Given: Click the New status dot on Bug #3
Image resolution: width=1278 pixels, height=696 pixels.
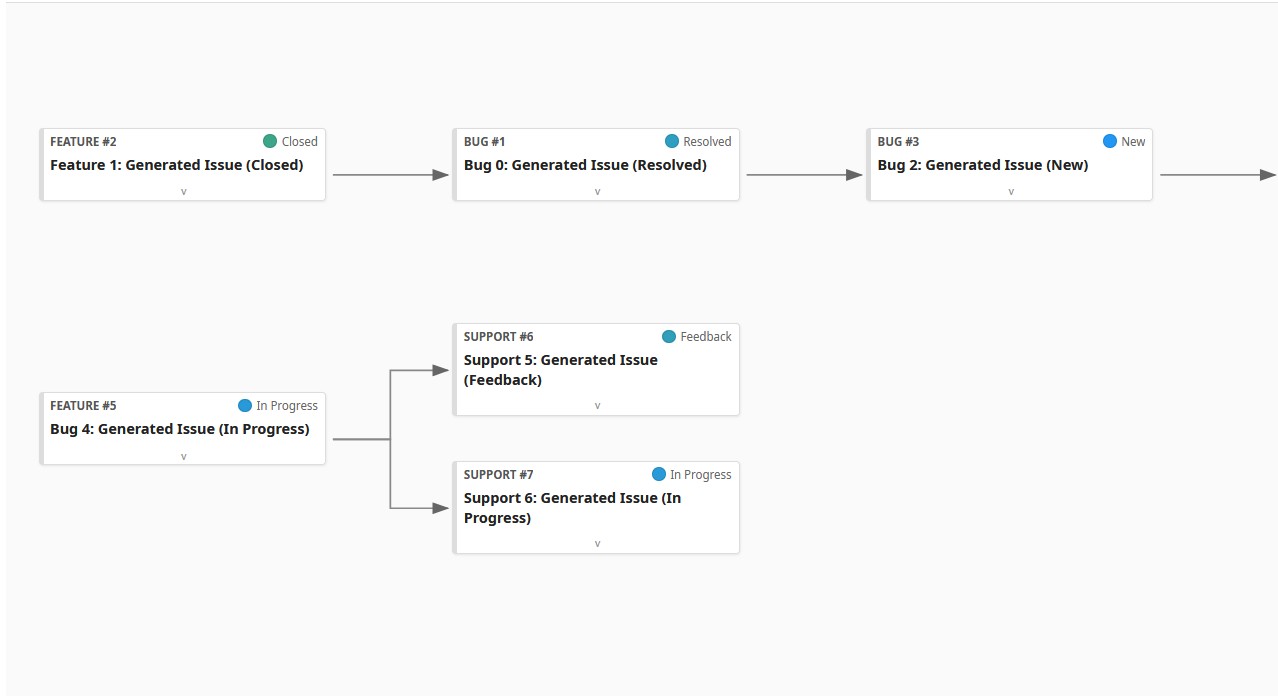Looking at the screenshot, I should pos(1110,141).
